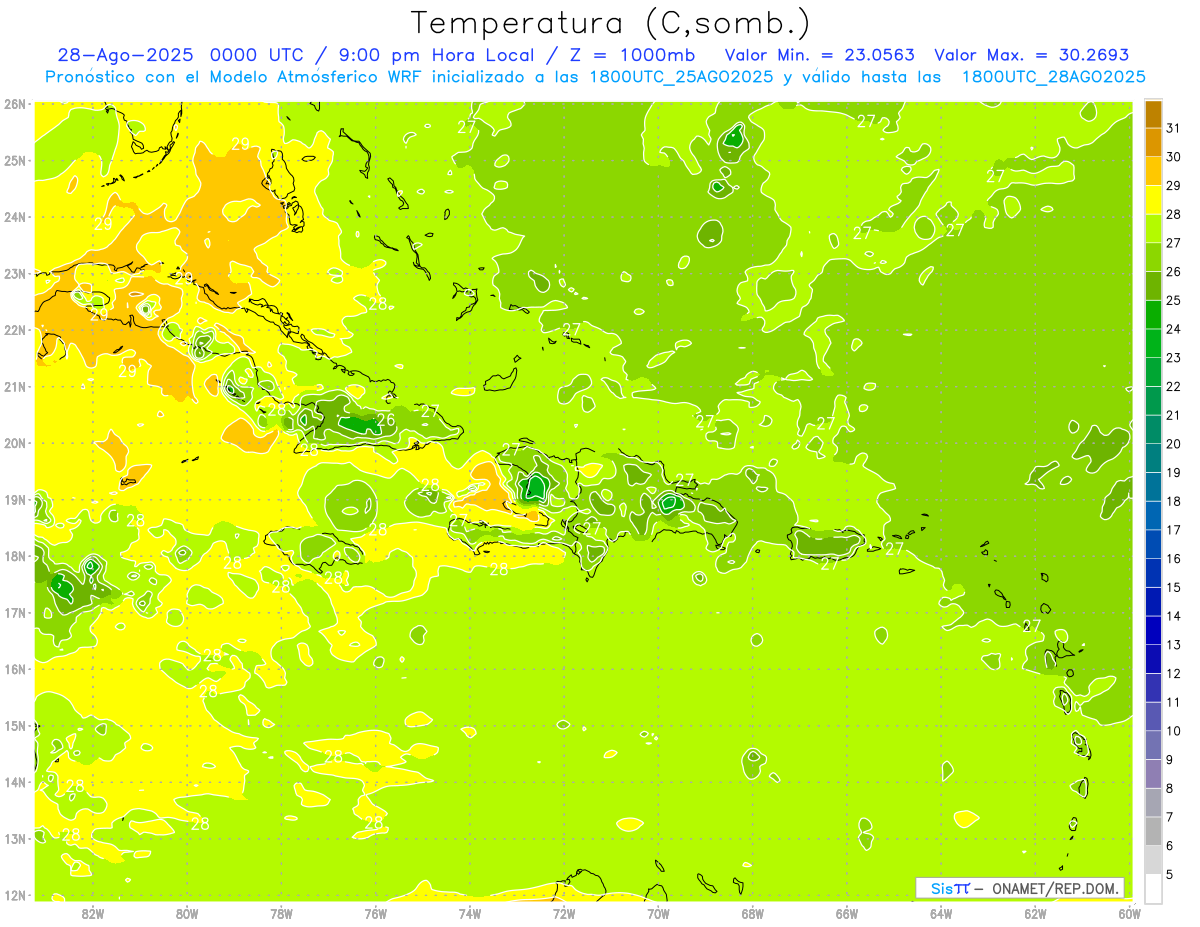
Task: Click the 23N latitude axis label
Action: [15, 273]
